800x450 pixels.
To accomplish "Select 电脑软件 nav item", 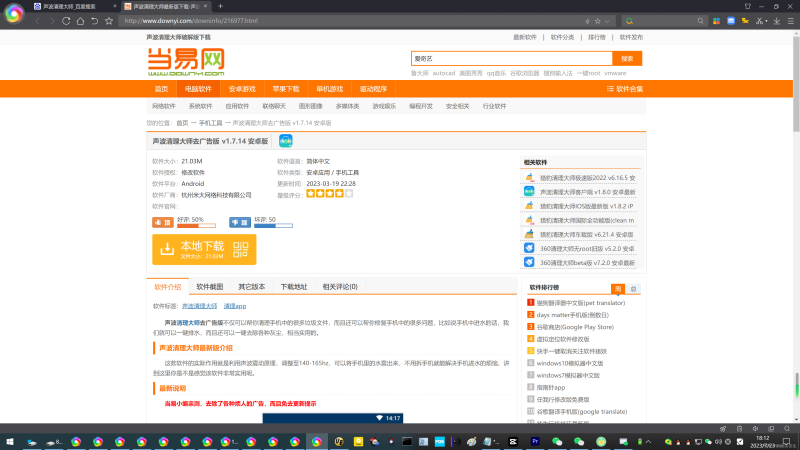I will coord(198,89).
